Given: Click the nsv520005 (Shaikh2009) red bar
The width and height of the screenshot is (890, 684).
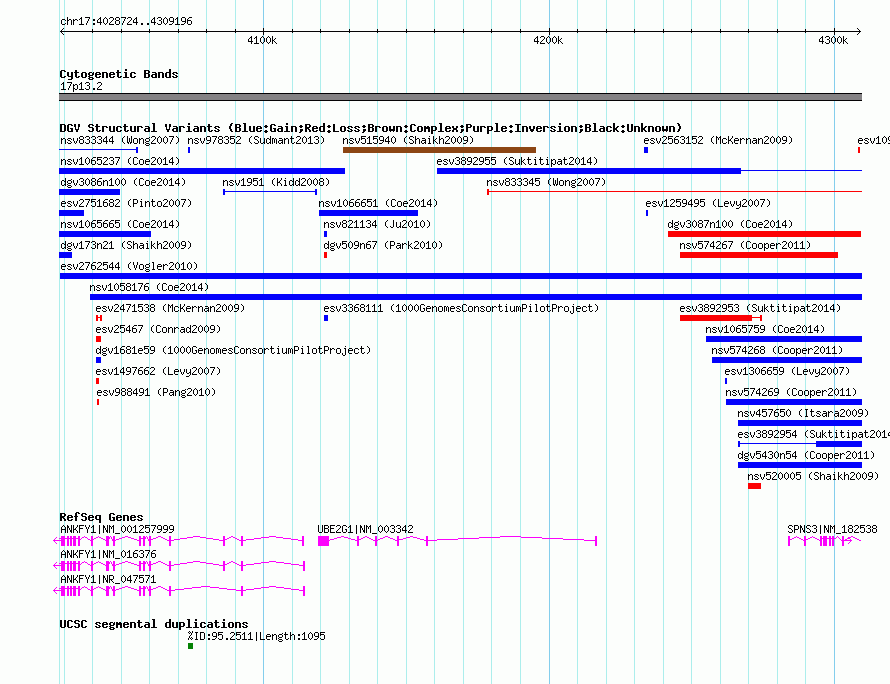Looking at the screenshot, I should click(754, 486).
